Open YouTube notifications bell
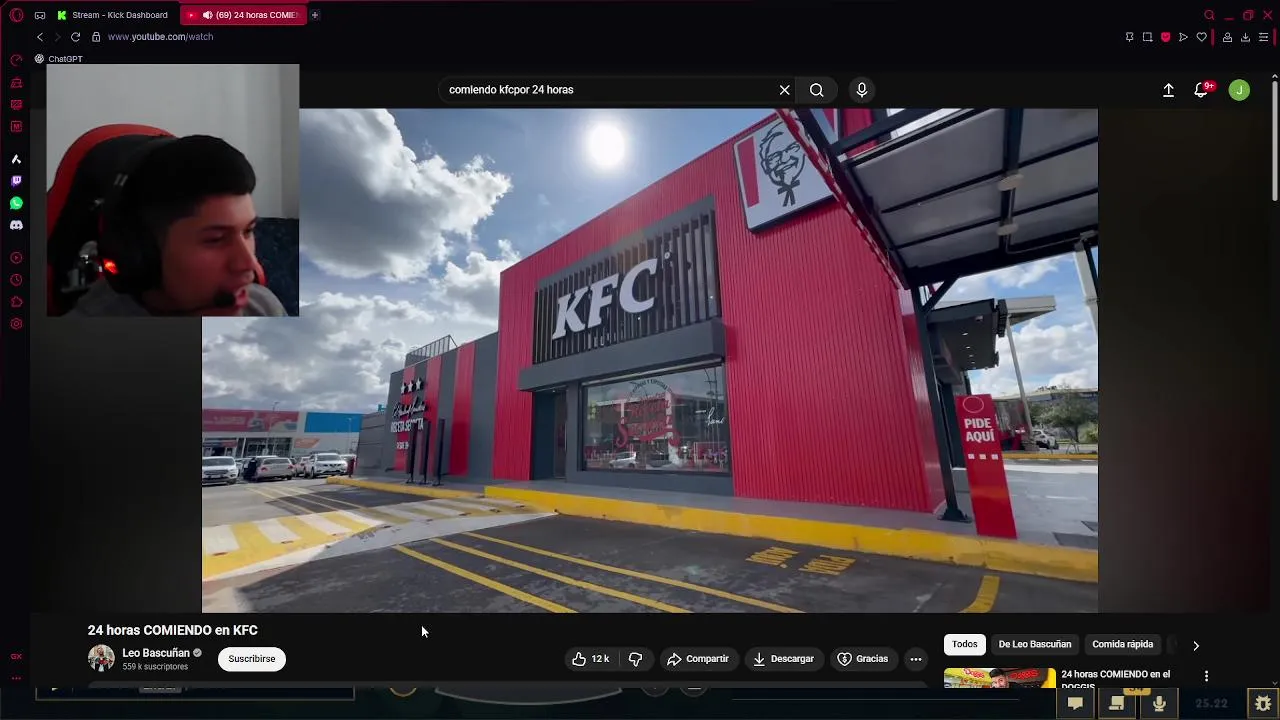The image size is (1280, 720). (x=1202, y=90)
